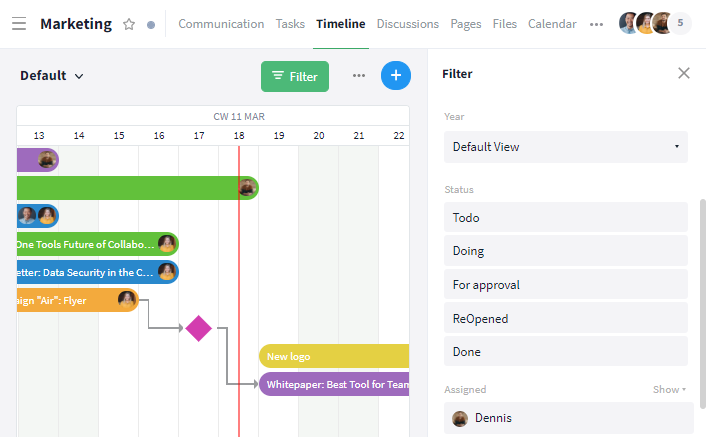Open timeline options three-dot menu
This screenshot has height=437, width=707.
pos(359,76)
